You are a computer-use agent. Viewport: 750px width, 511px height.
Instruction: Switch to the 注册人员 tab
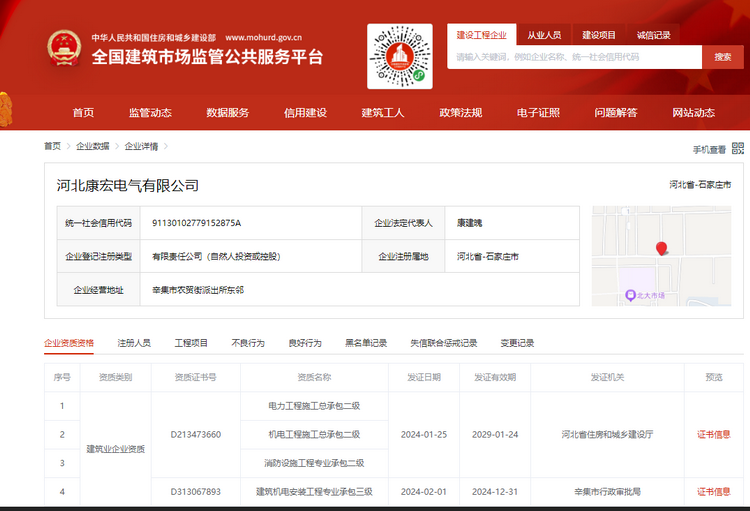pyautogui.click(x=134, y=343)
